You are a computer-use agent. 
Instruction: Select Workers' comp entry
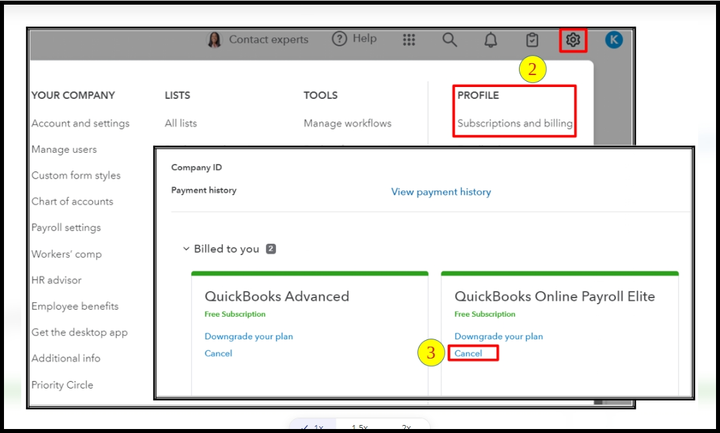click(67, 254)
